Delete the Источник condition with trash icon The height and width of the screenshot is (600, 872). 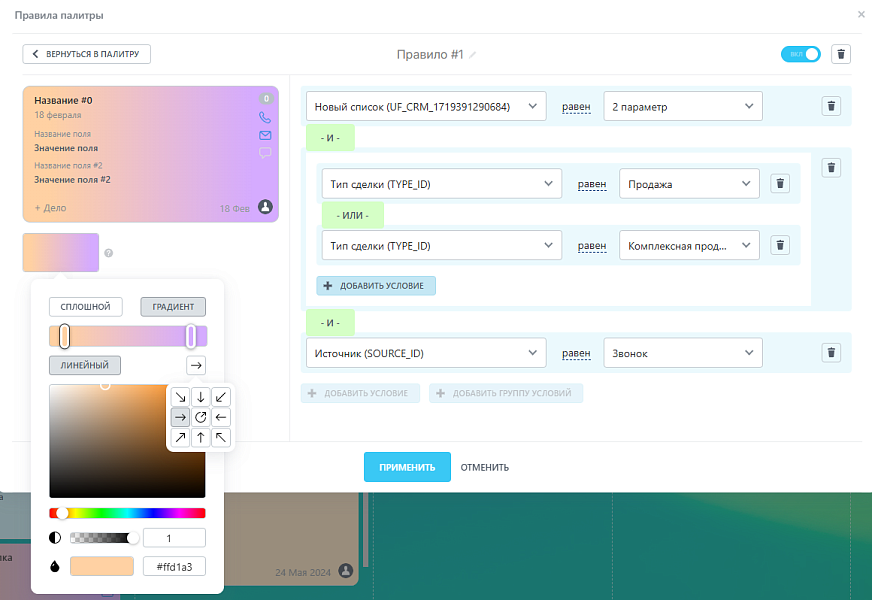point(830,353)
